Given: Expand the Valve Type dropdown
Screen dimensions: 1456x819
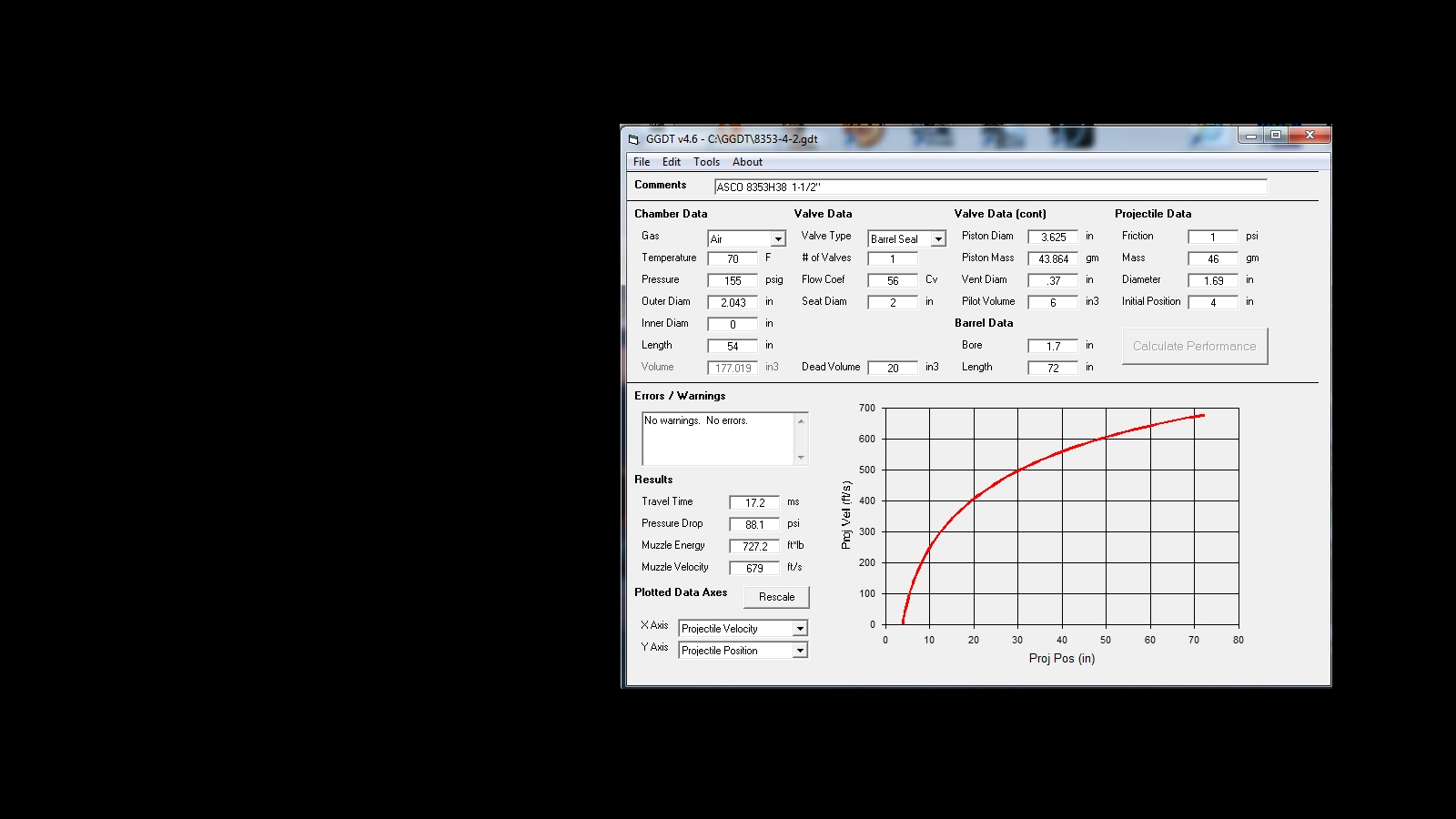Looking at the screenshot, I should [938, 239].
